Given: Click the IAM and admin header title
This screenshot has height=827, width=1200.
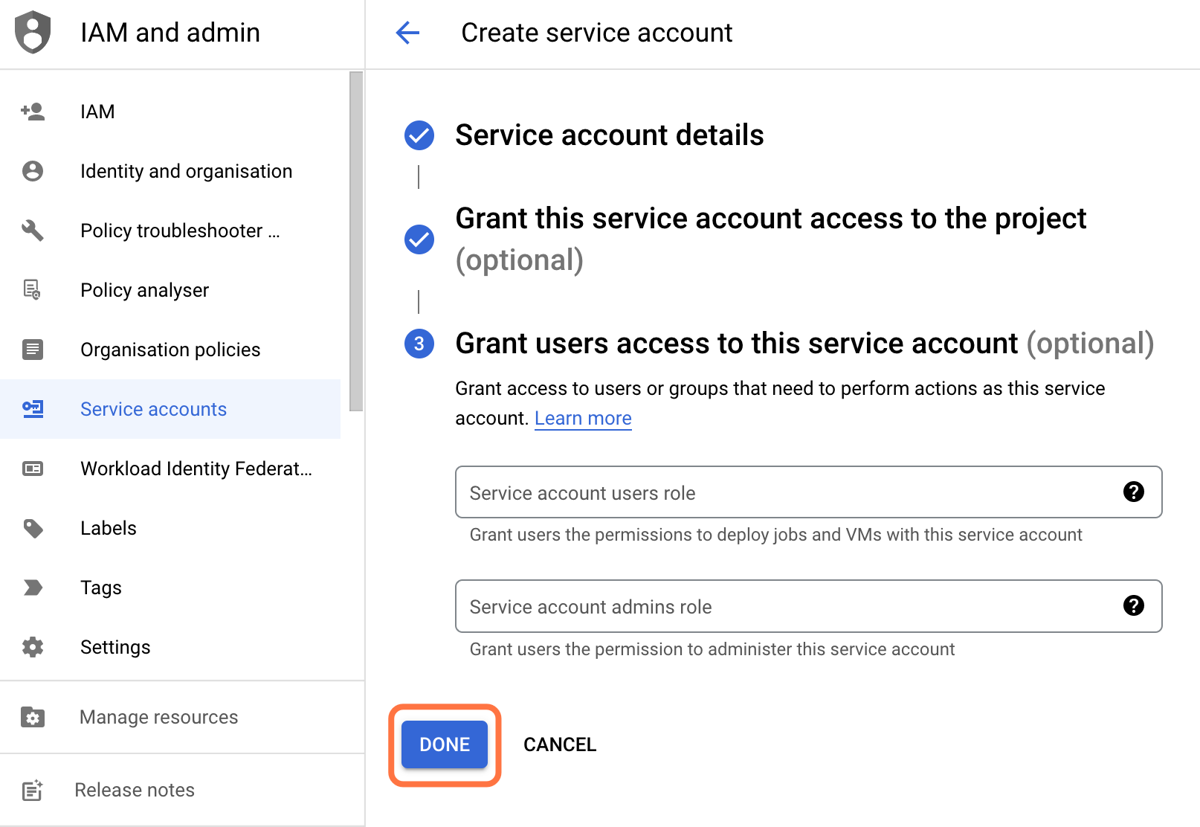Looking at the screenshot, I should [170, 33].
